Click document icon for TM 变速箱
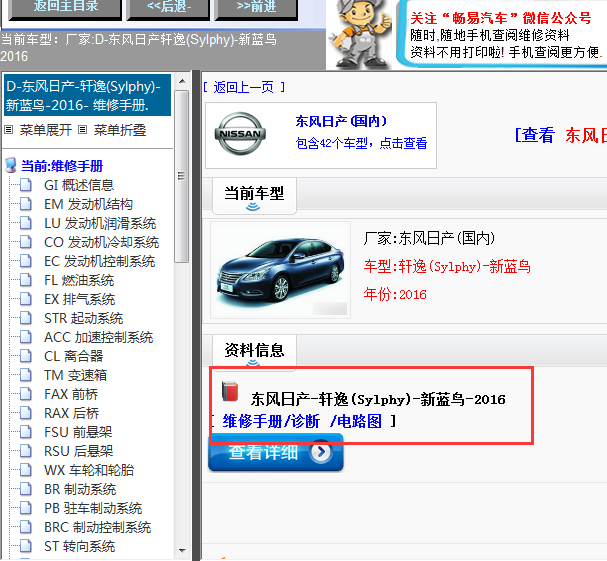Screen dimensions: 607x561 pyautogui.click(x=26, y=374)
